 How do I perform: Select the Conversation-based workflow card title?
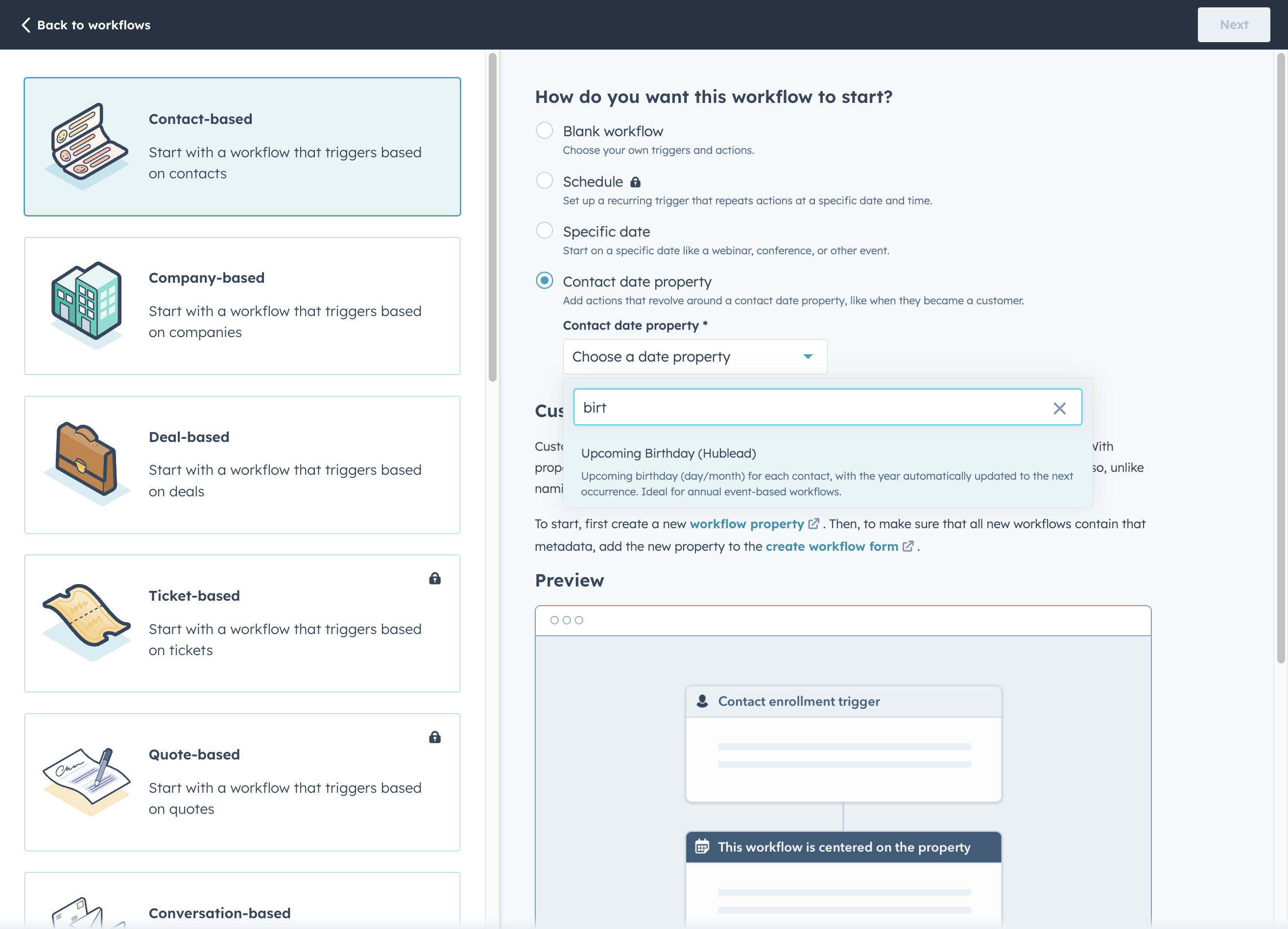(x=220, y=913)
